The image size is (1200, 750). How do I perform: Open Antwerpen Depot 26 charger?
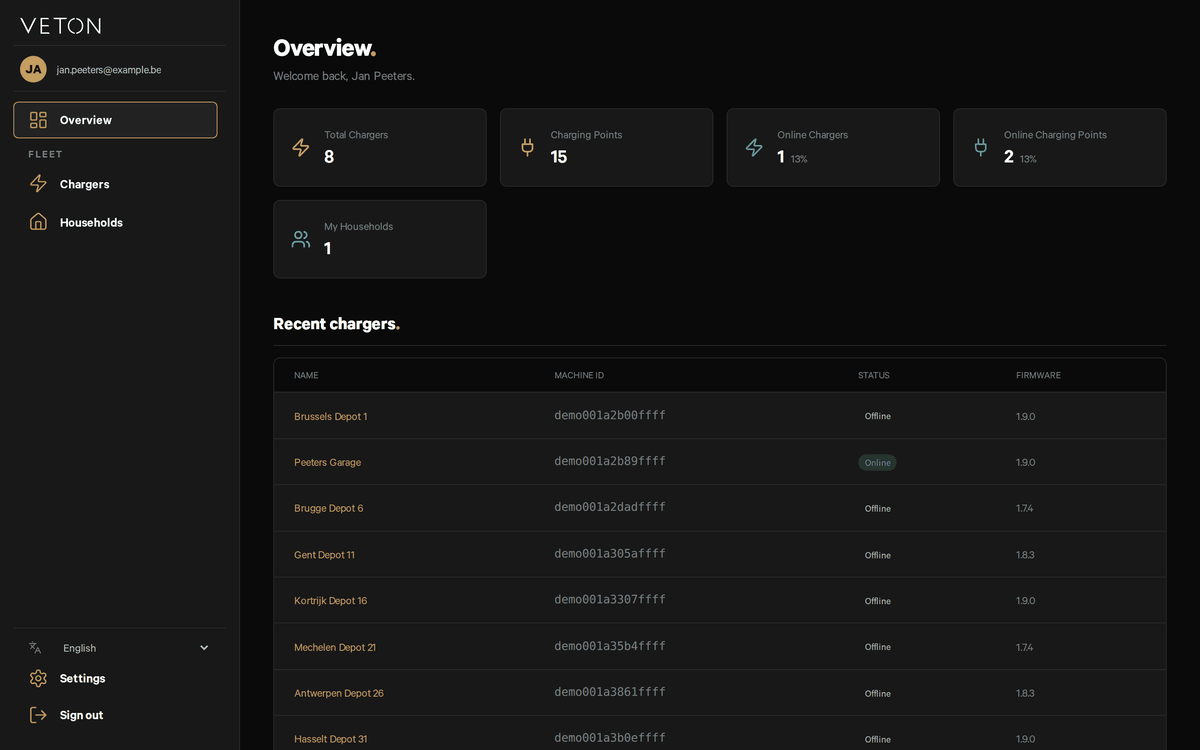[x=339, y=693]
